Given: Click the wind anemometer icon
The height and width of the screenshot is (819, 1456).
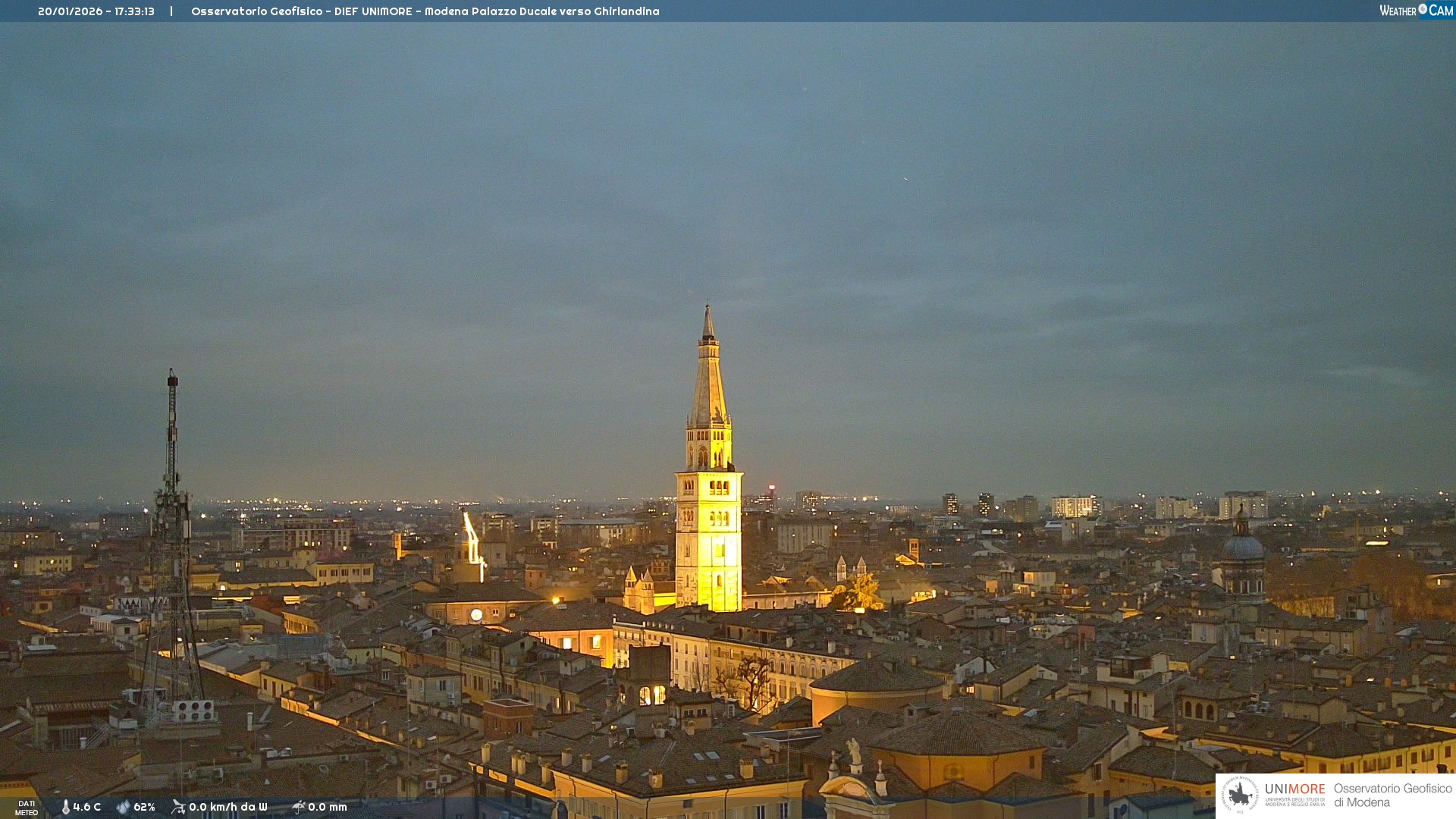Looking at the screenshot, I should 178,807.
